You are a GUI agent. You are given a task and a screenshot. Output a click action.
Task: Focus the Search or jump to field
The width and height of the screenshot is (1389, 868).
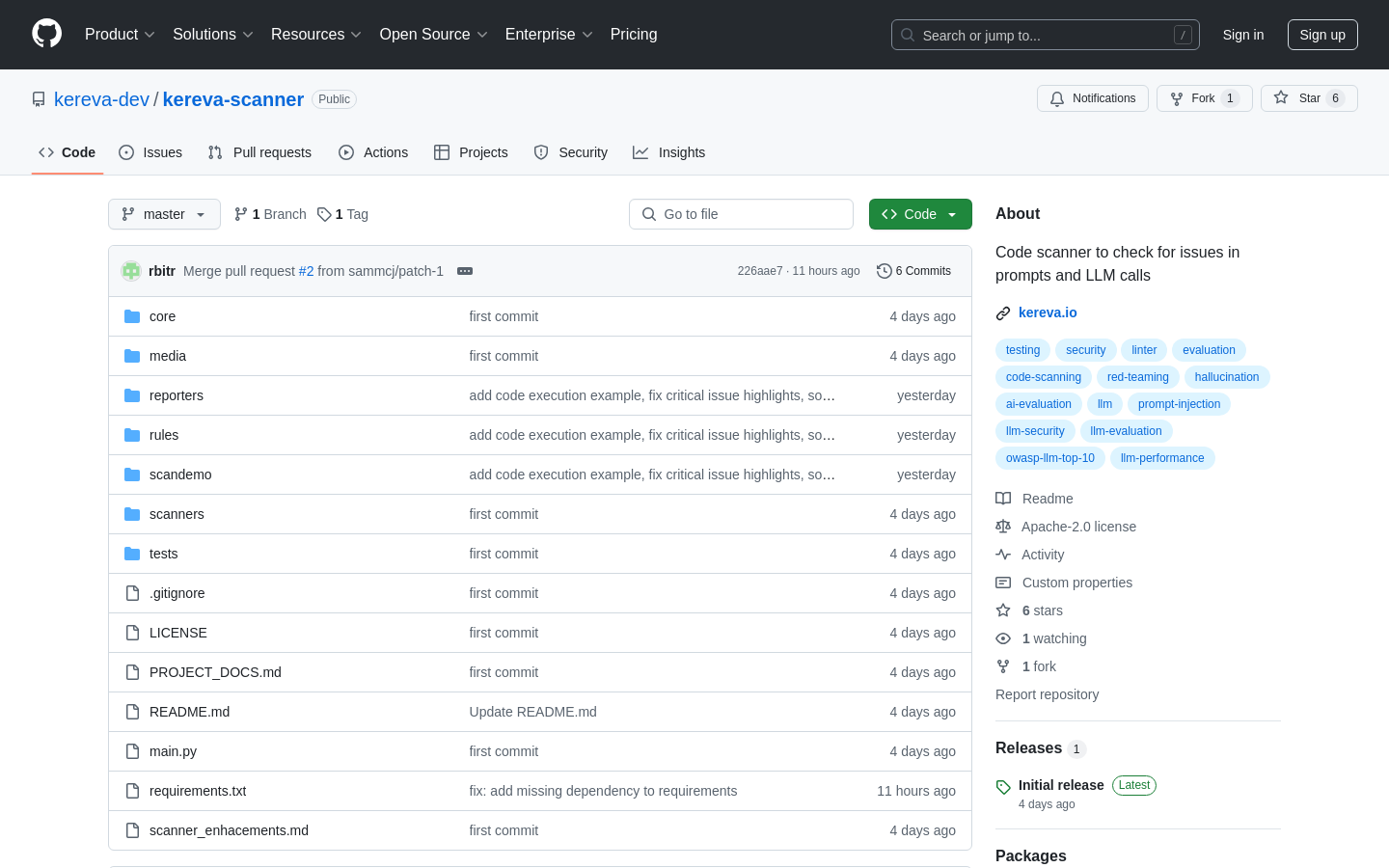(x=1046, y=35)
